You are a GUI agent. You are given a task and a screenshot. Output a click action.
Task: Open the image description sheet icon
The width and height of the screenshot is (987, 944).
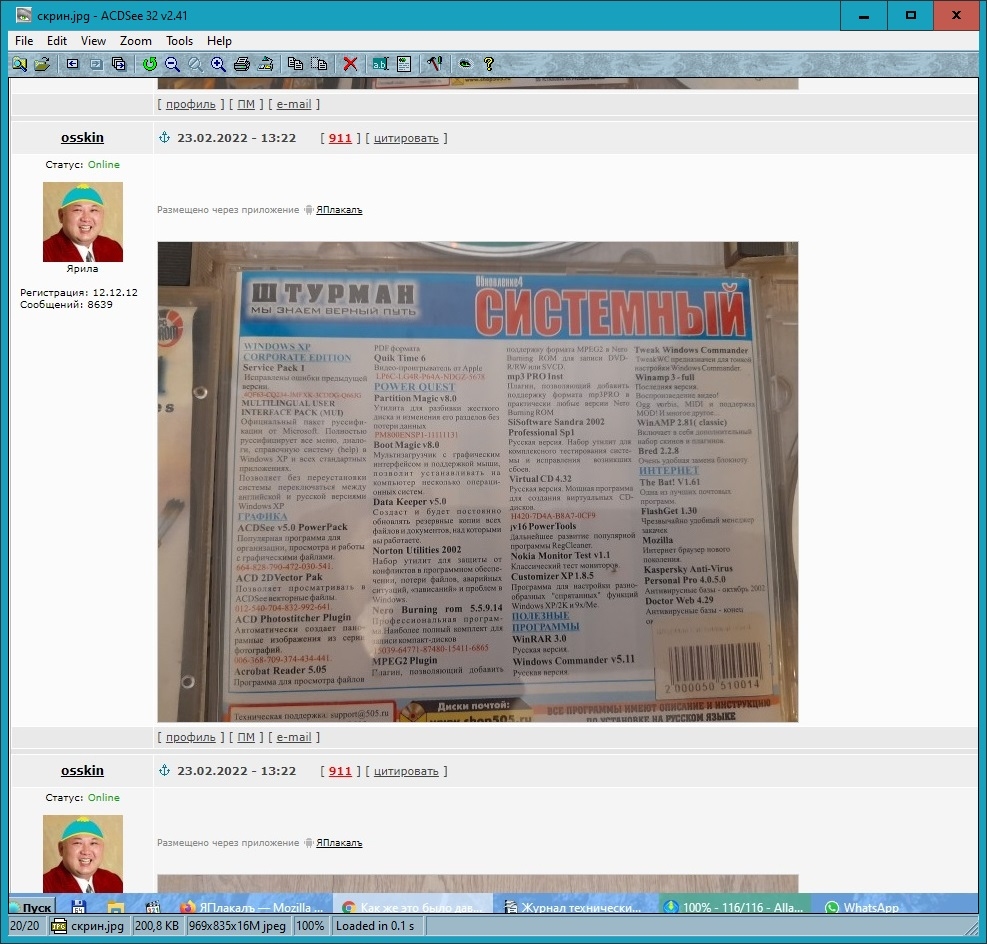click(x=404, y=64)
